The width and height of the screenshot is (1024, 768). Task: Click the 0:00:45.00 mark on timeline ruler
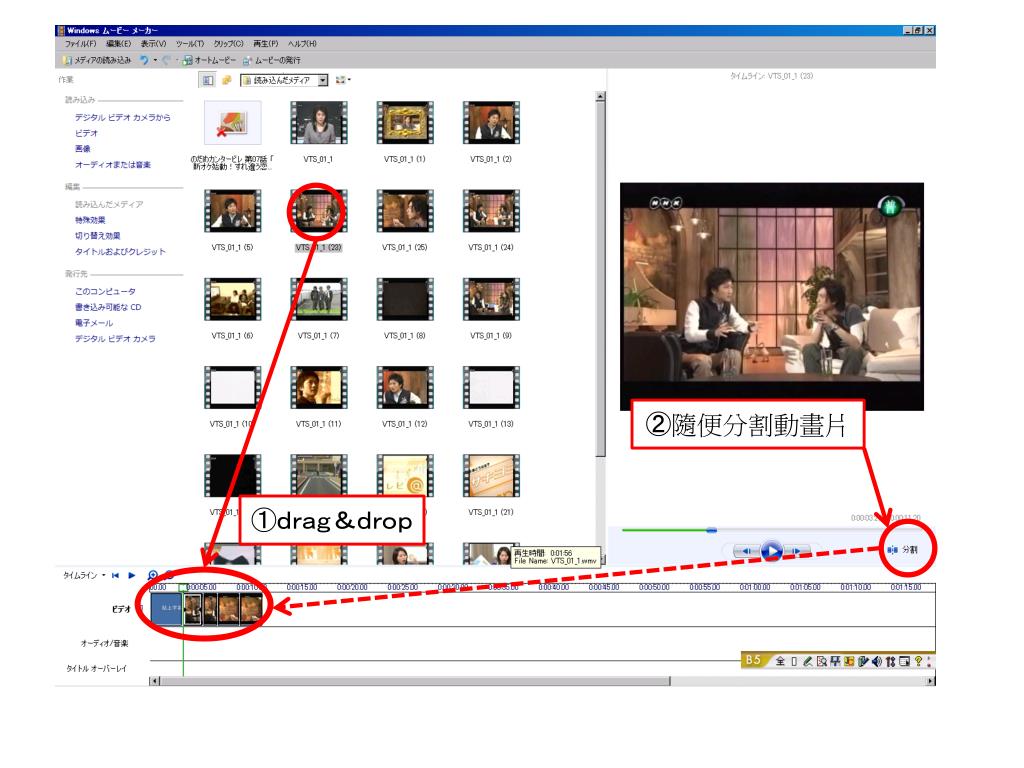604,587
